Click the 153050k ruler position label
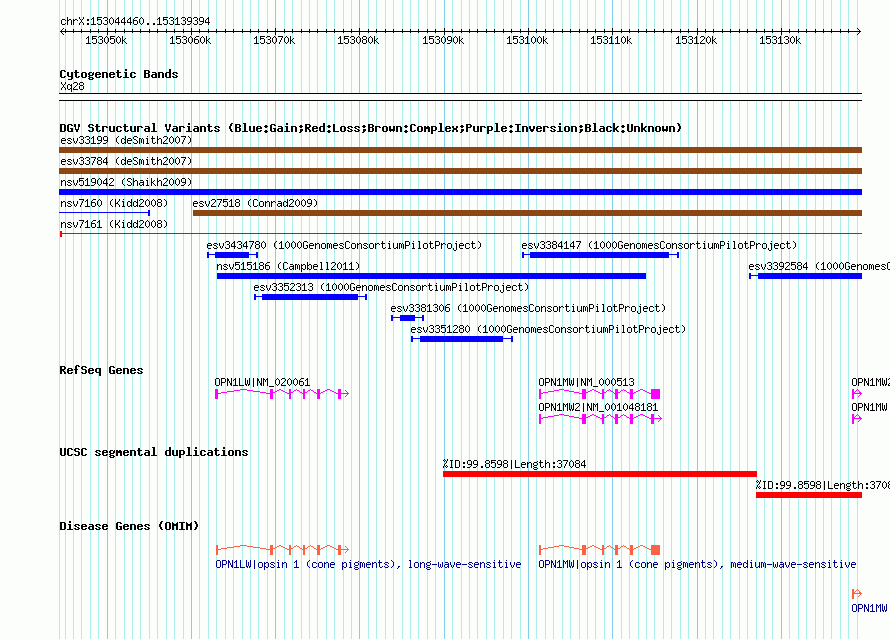This screenshot has width=890, height=639. 106,40
